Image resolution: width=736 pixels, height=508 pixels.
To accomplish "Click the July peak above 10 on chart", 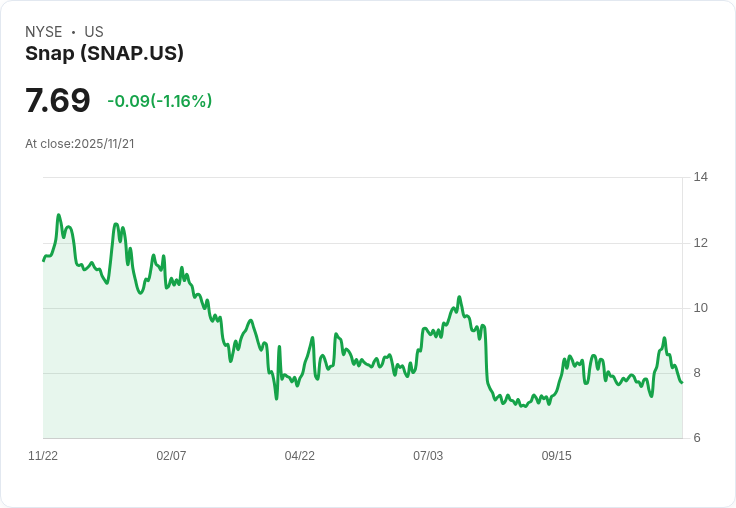I will [x=459, y=297].
